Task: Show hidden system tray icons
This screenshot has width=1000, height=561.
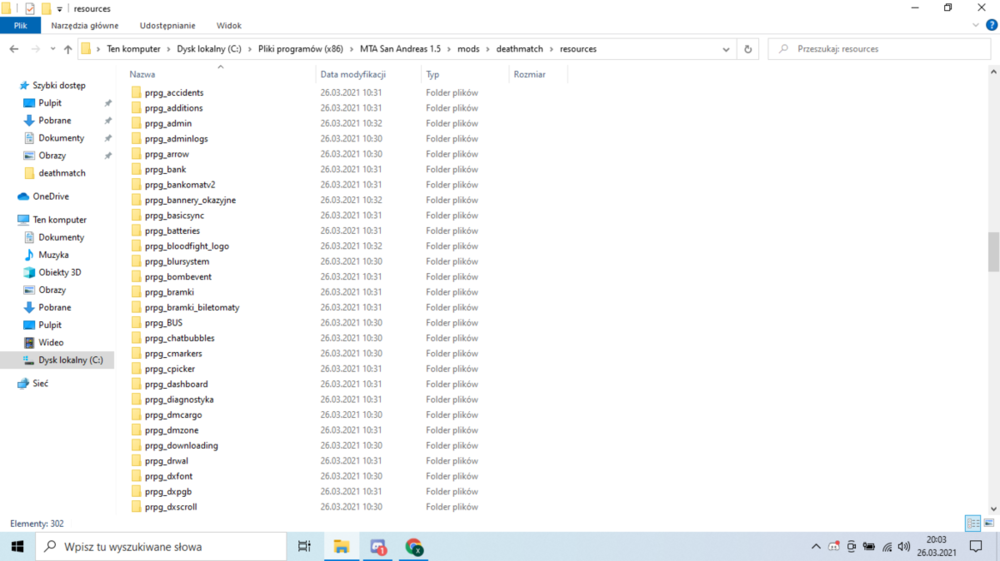Action: [x=816, y=546]
